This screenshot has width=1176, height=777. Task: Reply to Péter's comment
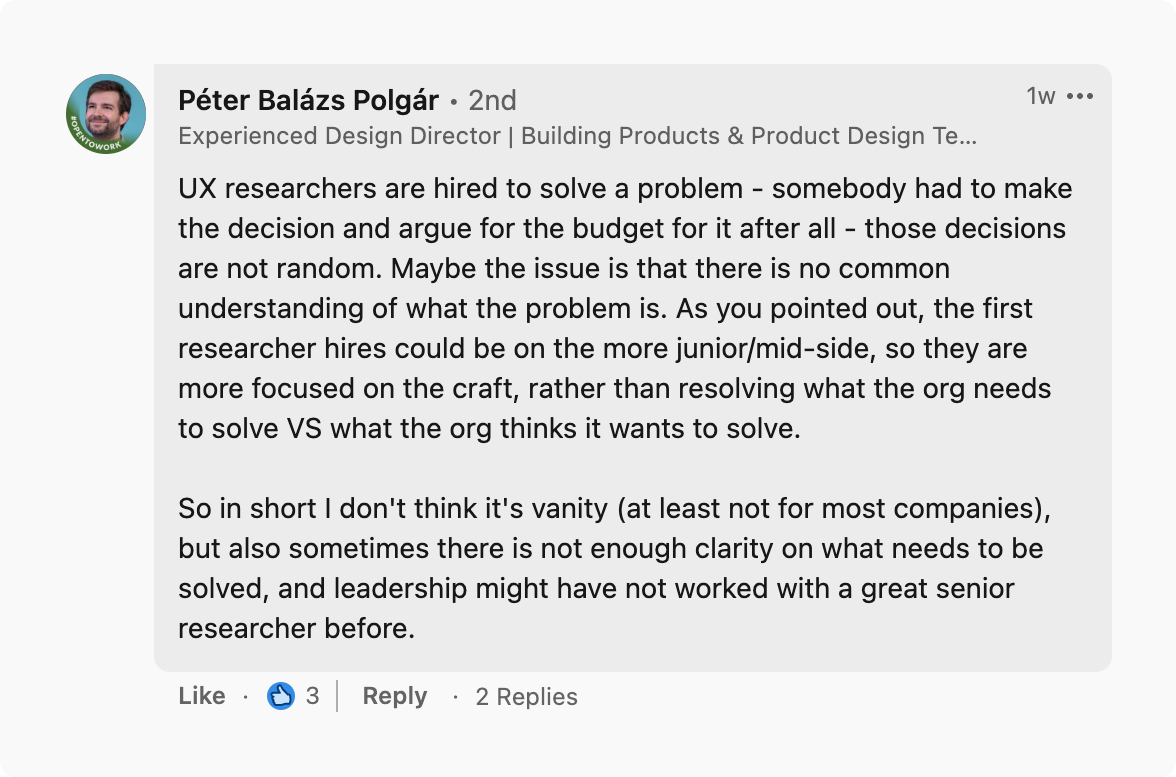click(394, 696)
